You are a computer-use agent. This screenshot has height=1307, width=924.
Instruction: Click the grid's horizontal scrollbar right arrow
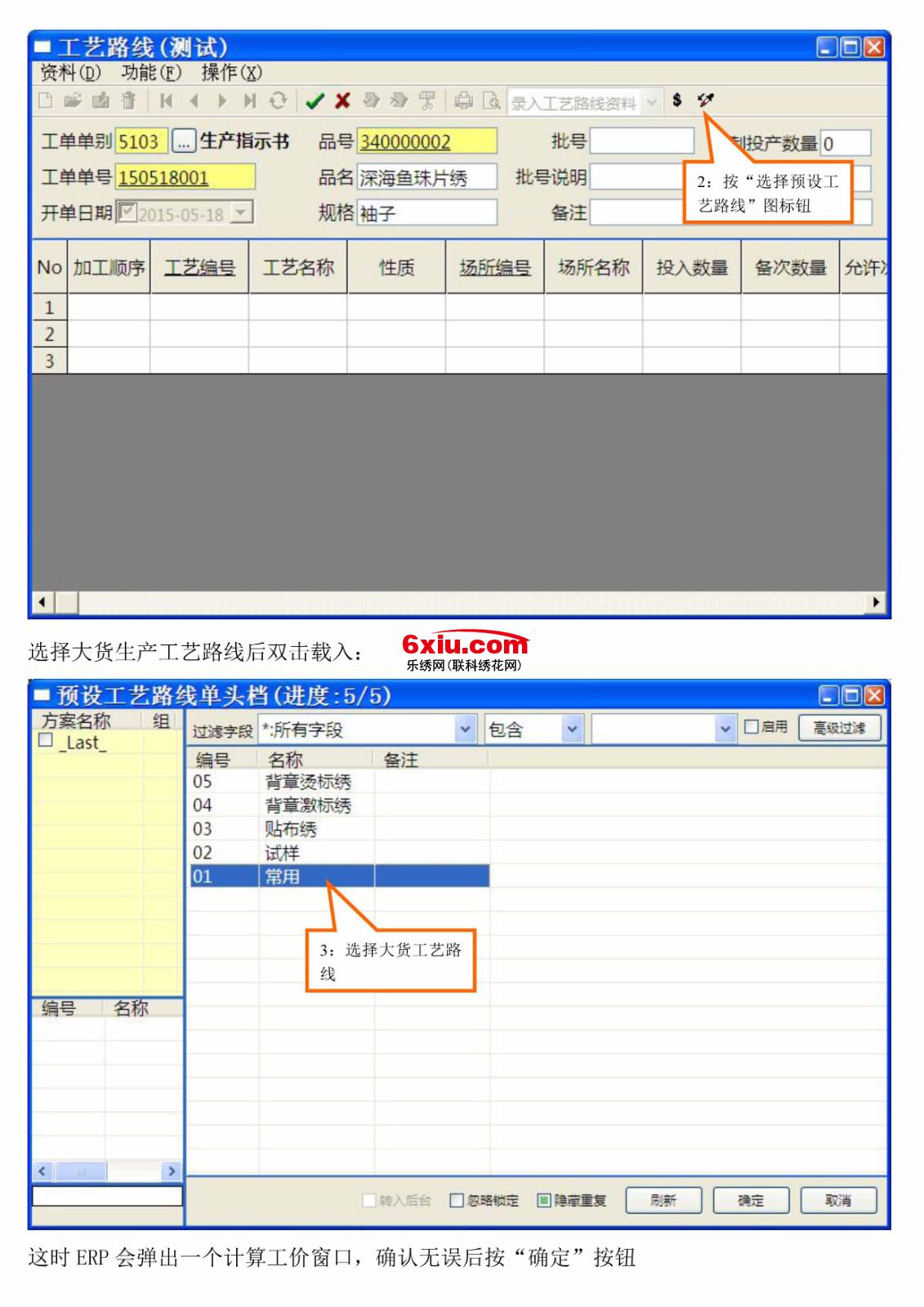(877, 603)
